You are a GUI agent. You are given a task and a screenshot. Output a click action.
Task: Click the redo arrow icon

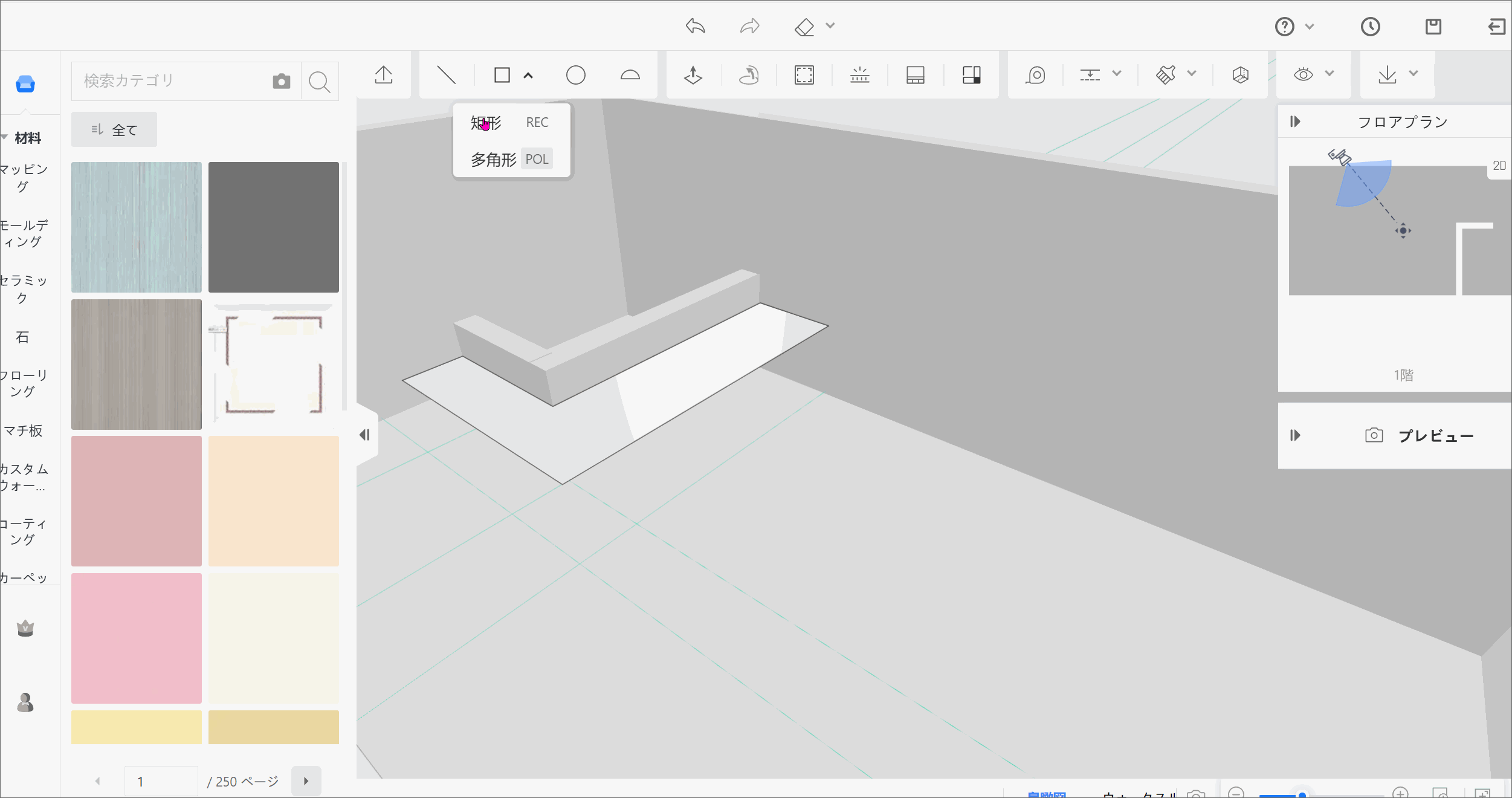[x=749, y=26]
